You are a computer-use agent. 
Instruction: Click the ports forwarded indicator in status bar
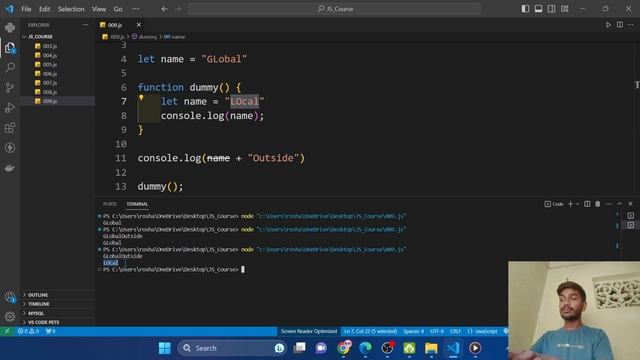[x=51, y=331]
